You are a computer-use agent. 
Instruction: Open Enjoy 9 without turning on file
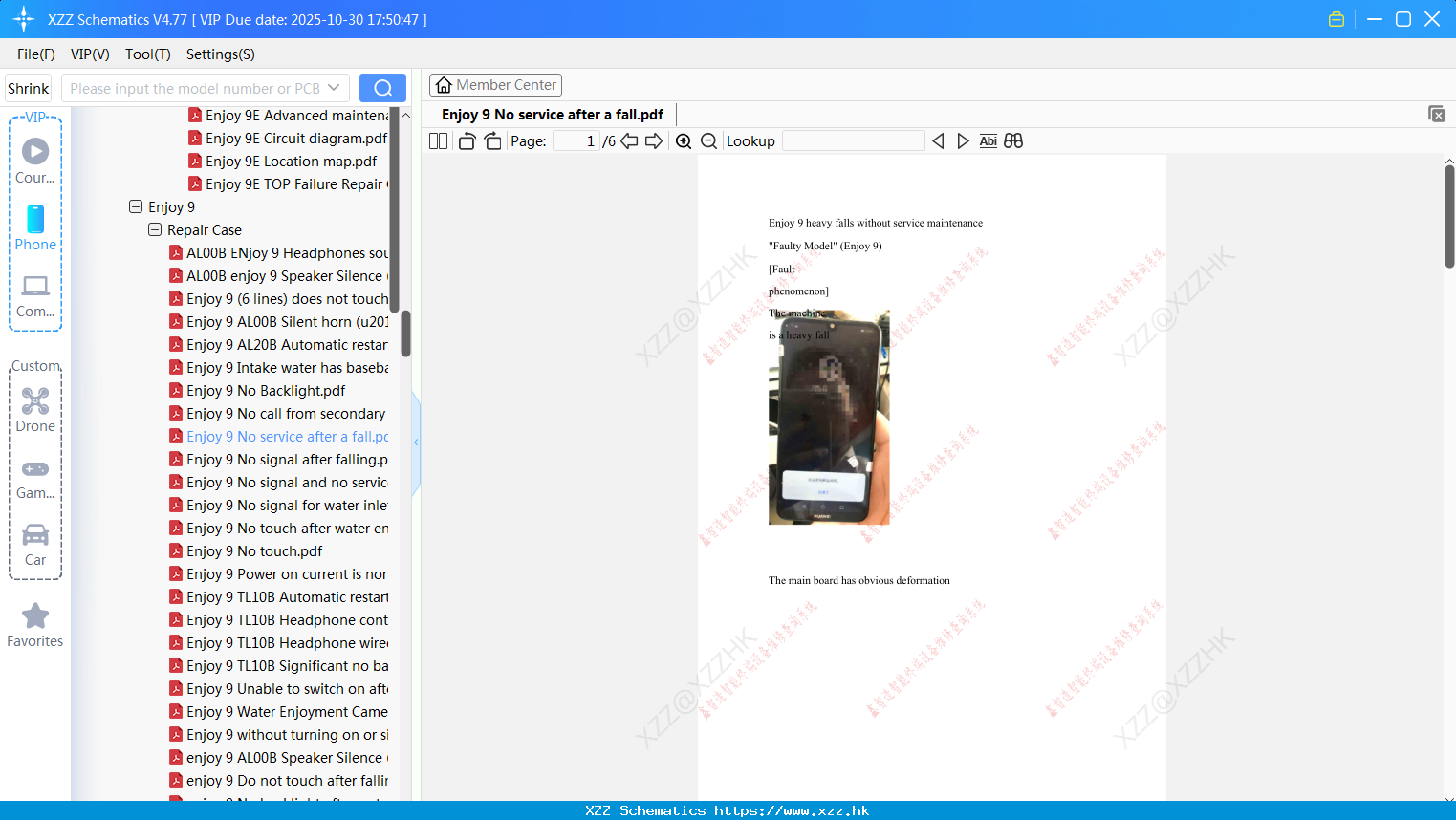(x=278, y=735)
